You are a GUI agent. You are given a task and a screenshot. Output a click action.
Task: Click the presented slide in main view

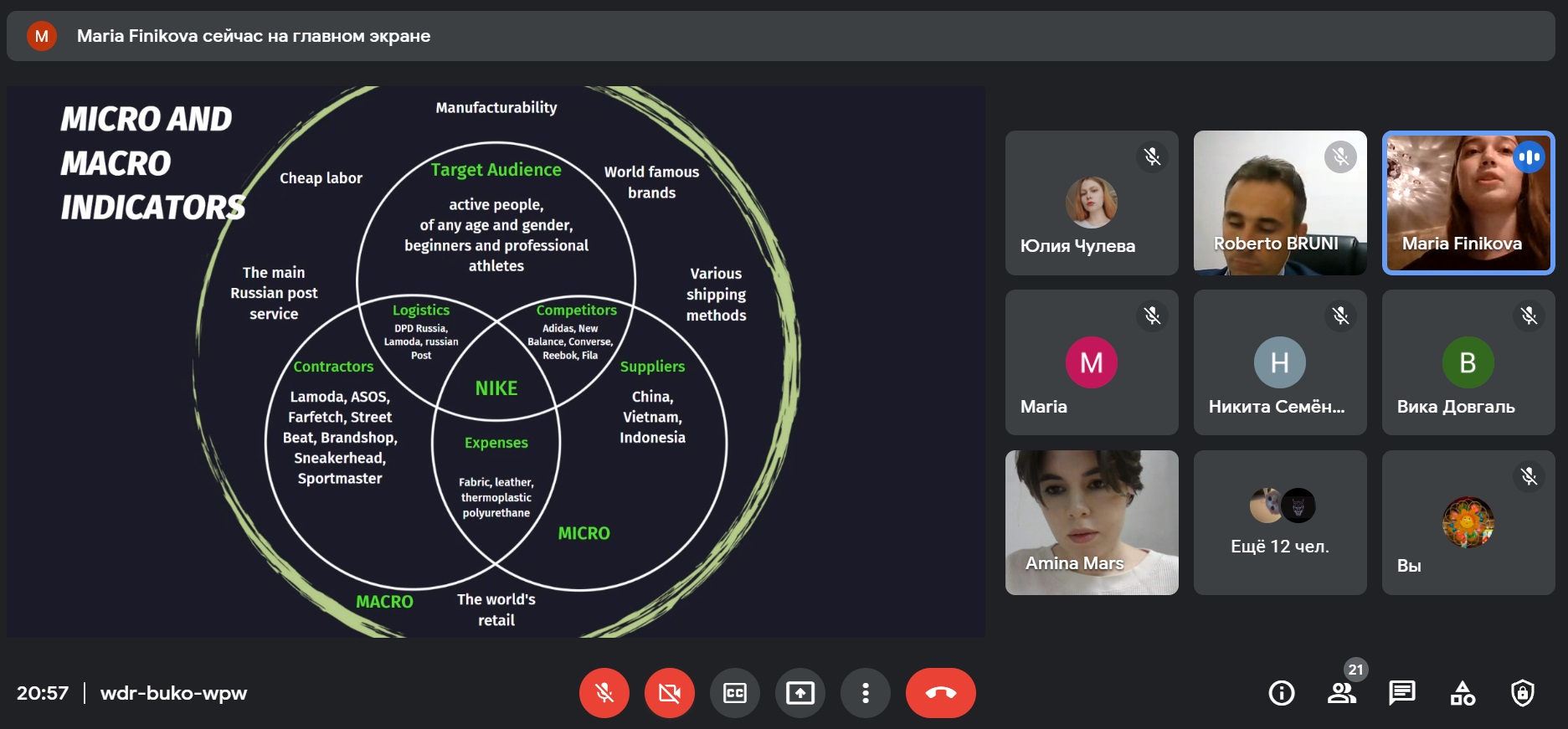pyautogui.click(x=496, y=362)
